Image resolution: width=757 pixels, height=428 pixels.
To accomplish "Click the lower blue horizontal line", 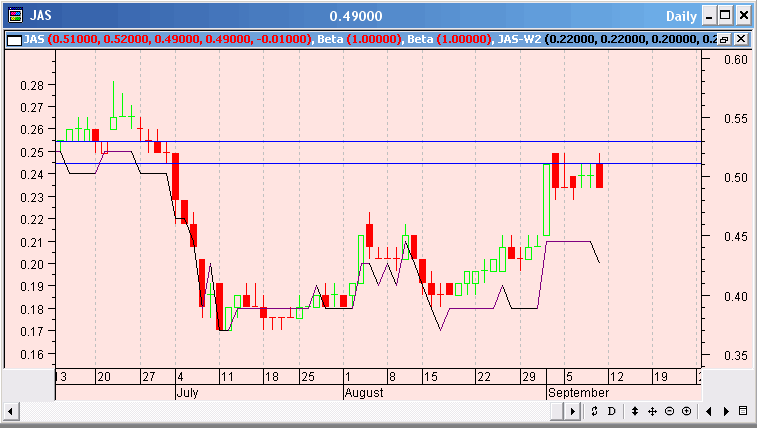I will pos(378,164).
